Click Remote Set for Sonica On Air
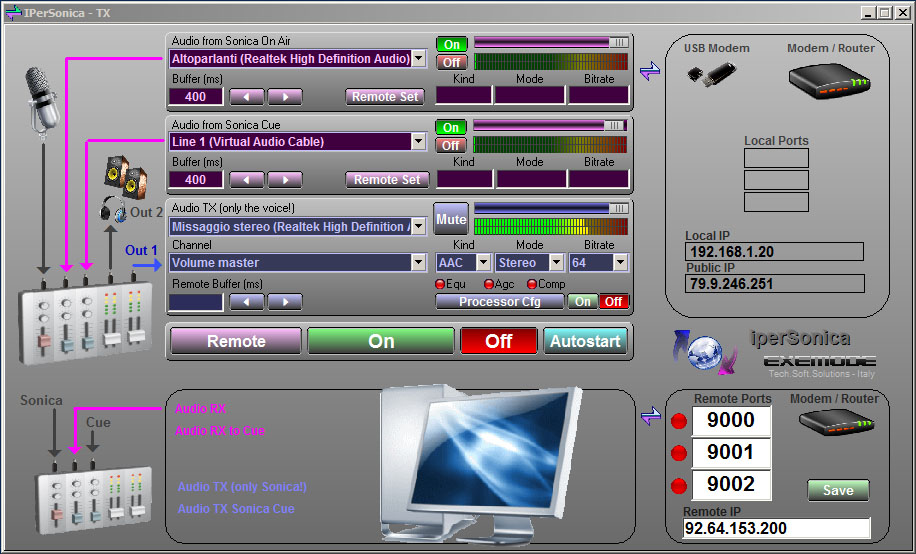This screenshot has height=554, width=916. click(x=385, y=97)
